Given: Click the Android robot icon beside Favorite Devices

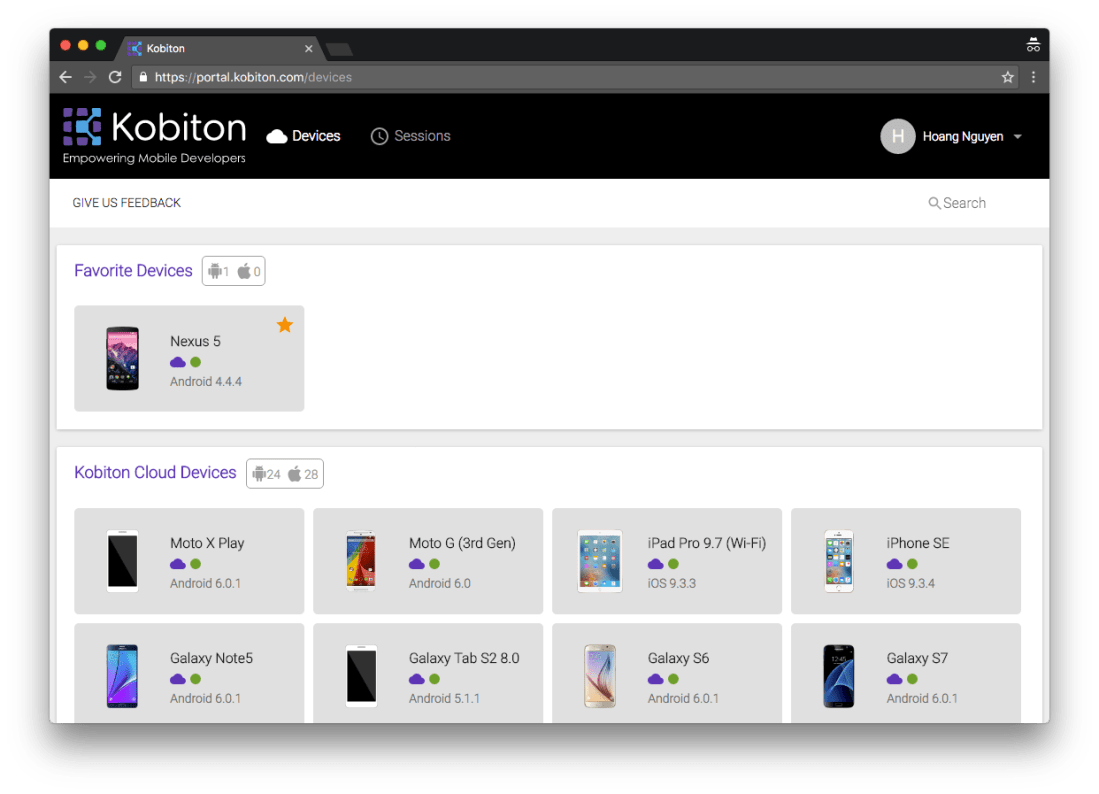Looking at the screenshot, I should coord(215,270).
